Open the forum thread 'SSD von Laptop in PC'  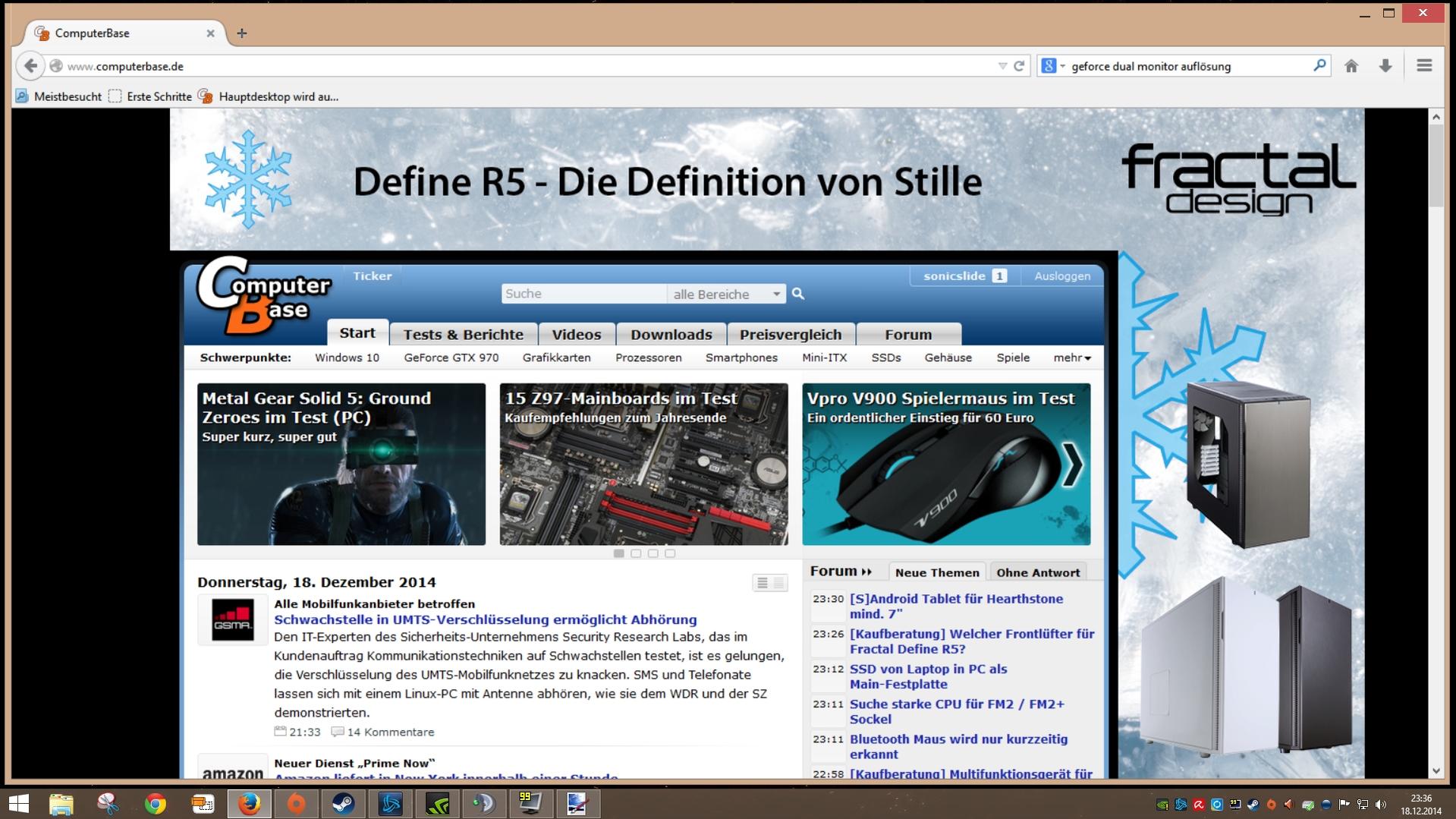[x=929, y=676]
